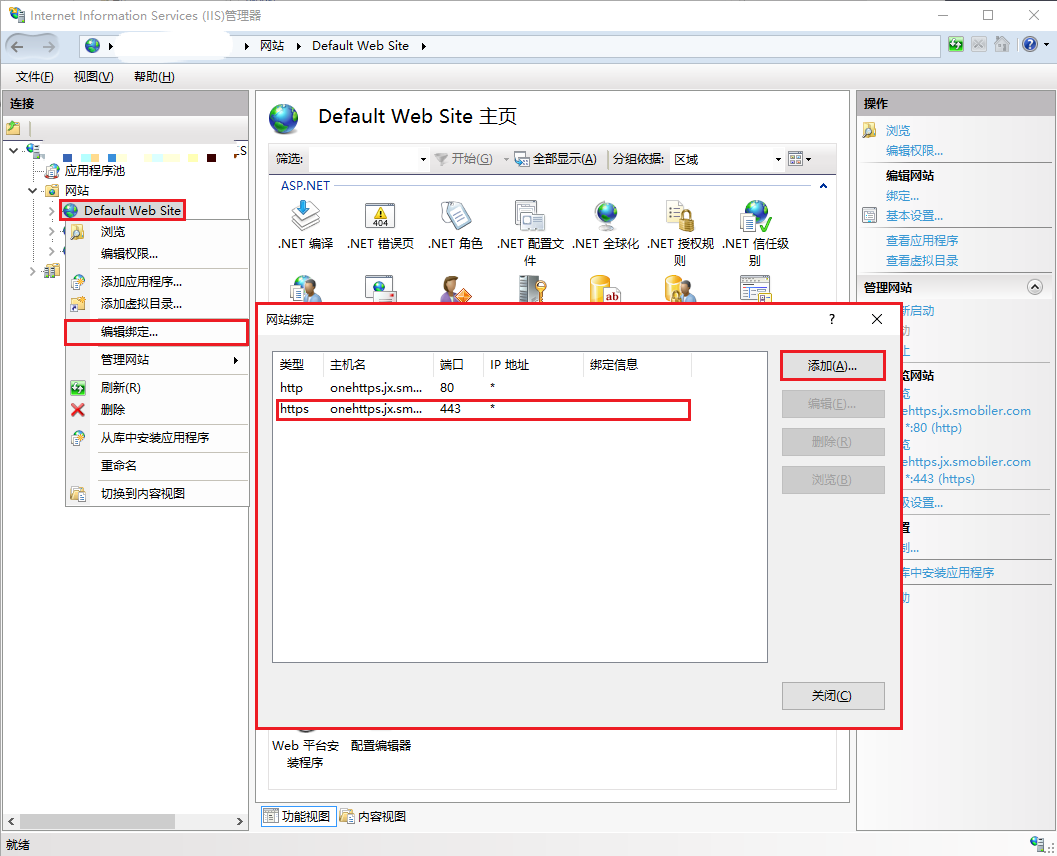Click the Web 平台安装程序 feature label
1057x856 pixels.
click(305, 754)
